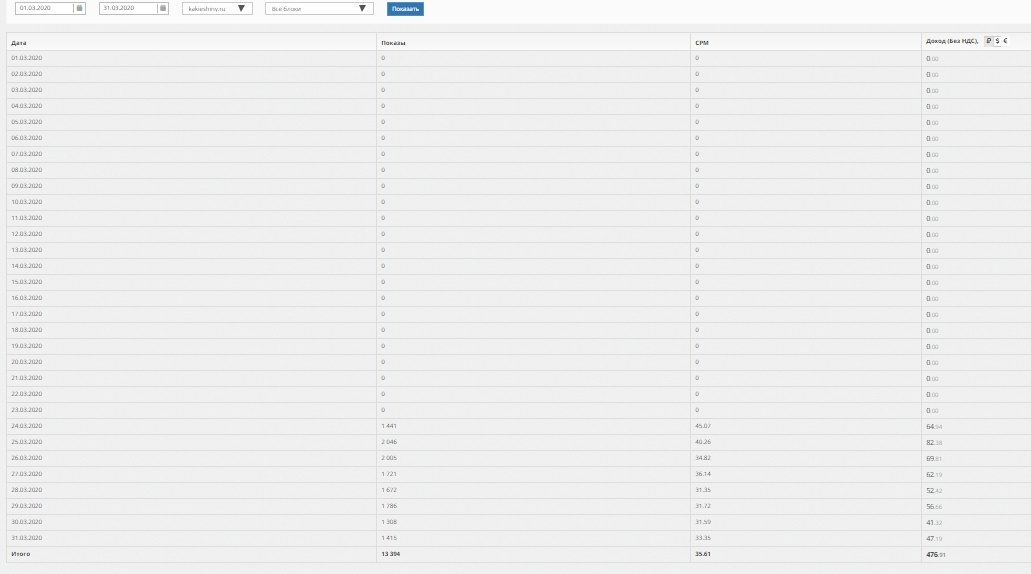Image resolution: width=1031 pixels, height=574 pixels.
Task: Click CPM value 34.82
Action: 703,458
